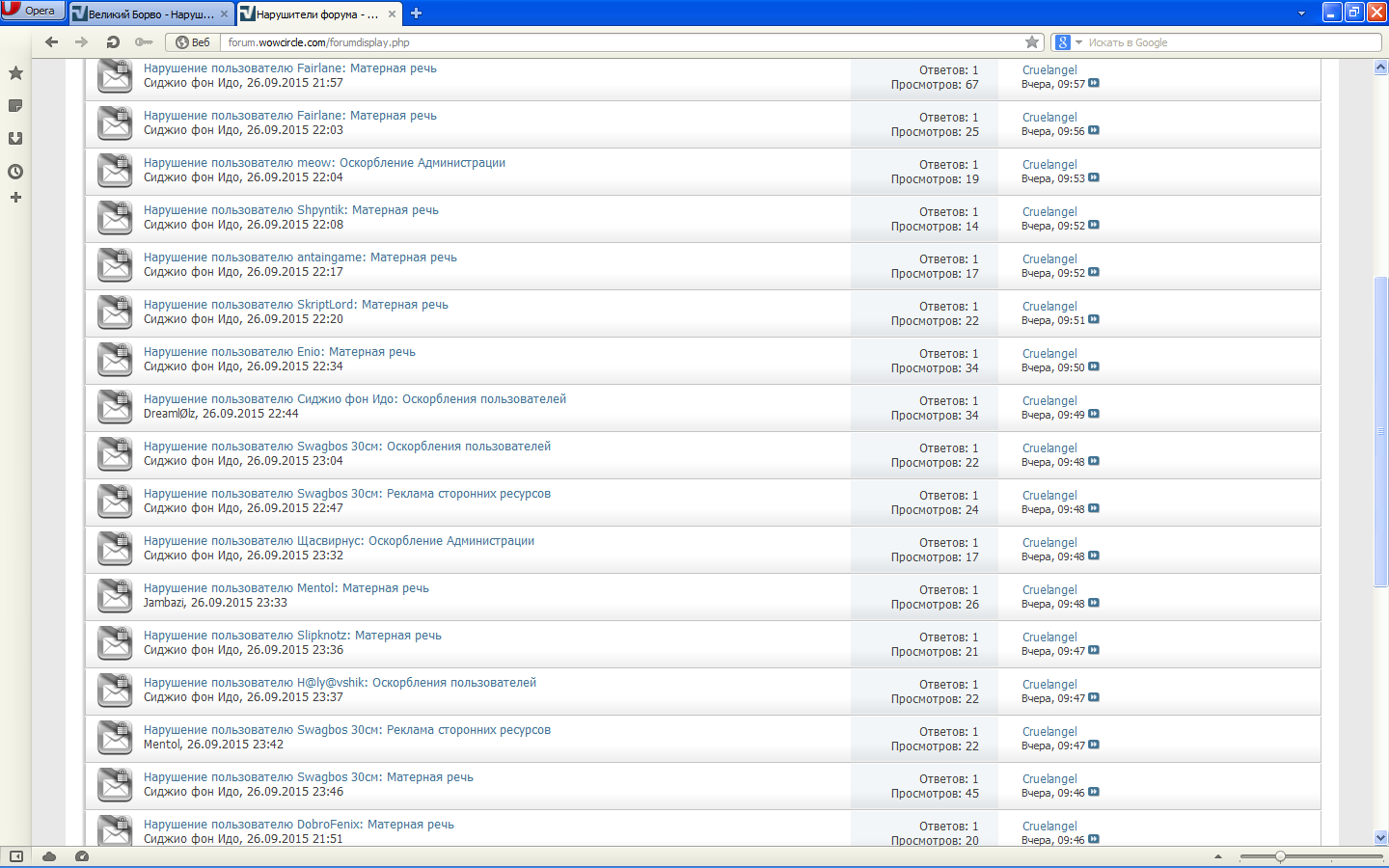This screenshot has height=868, width=1389.
Task: Go to last post icon at 09:57
Action: click(1094, 84)
